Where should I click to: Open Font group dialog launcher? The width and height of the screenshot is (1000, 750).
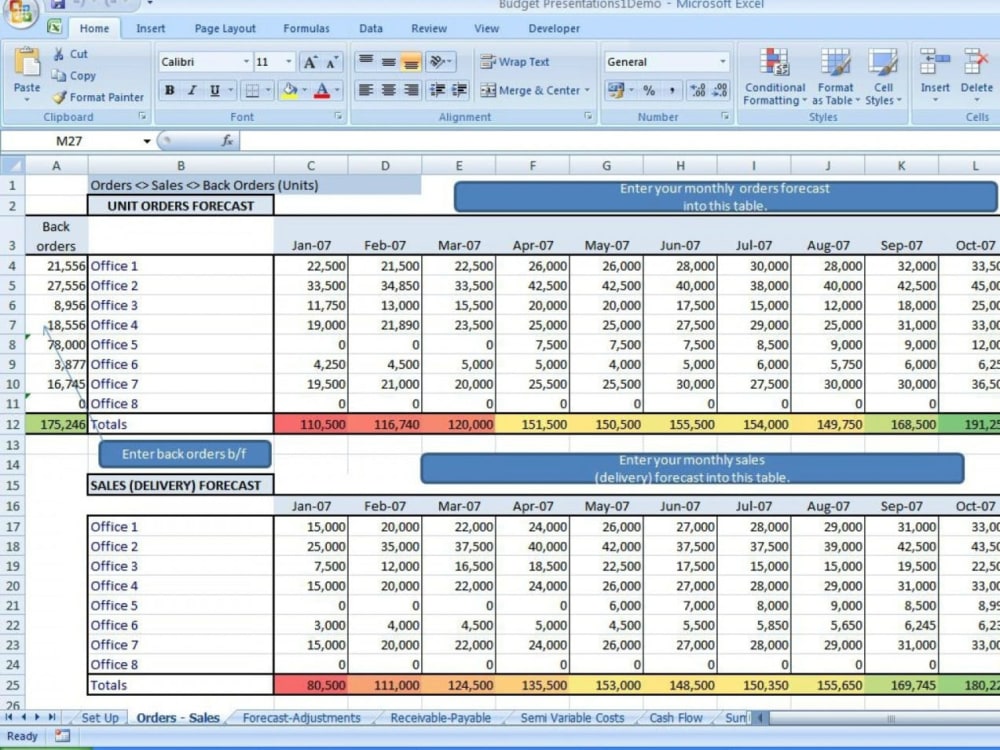(x=338, y=117)
